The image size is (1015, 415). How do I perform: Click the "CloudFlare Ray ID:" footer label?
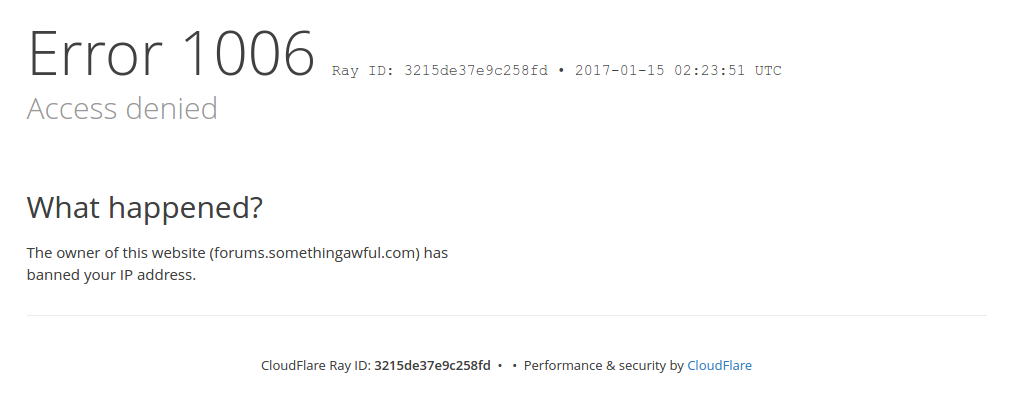[316, 366]
